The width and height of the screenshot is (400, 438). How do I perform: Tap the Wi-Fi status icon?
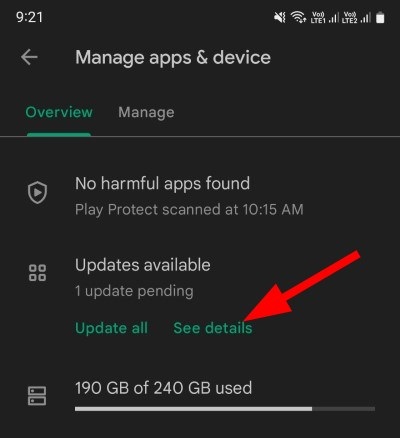(x=298, y=17)
